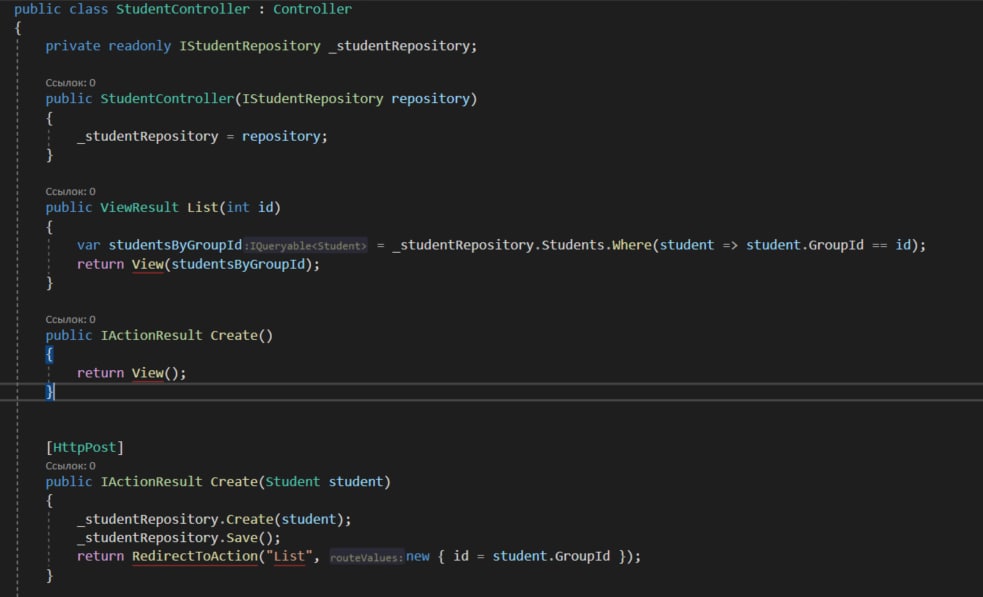
Task: Click the CodeLens references link above StudentController constructor
Action: [x=70, y=83]
